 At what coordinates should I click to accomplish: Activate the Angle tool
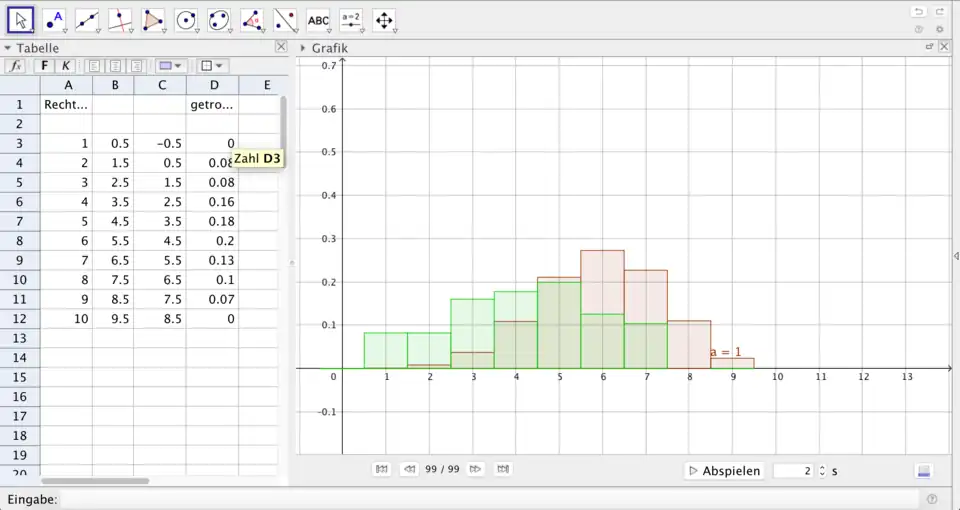[x=252, y=19]
